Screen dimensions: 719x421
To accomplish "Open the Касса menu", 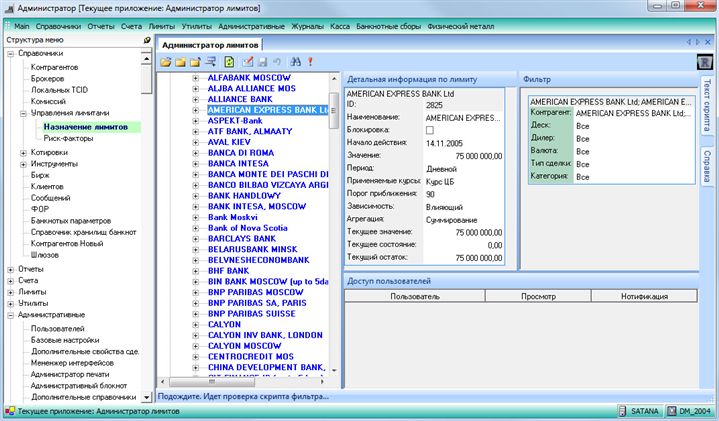I will [340, 27].
